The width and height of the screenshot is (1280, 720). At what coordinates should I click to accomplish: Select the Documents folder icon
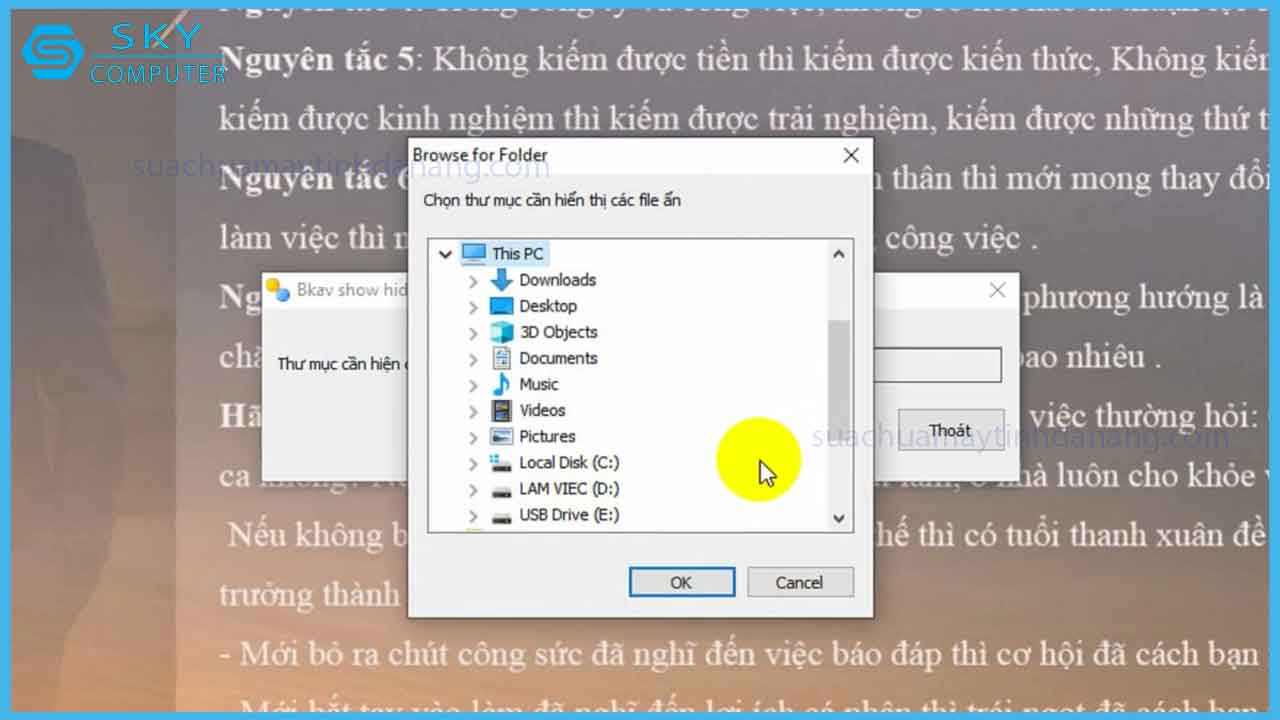pos(502,358)
